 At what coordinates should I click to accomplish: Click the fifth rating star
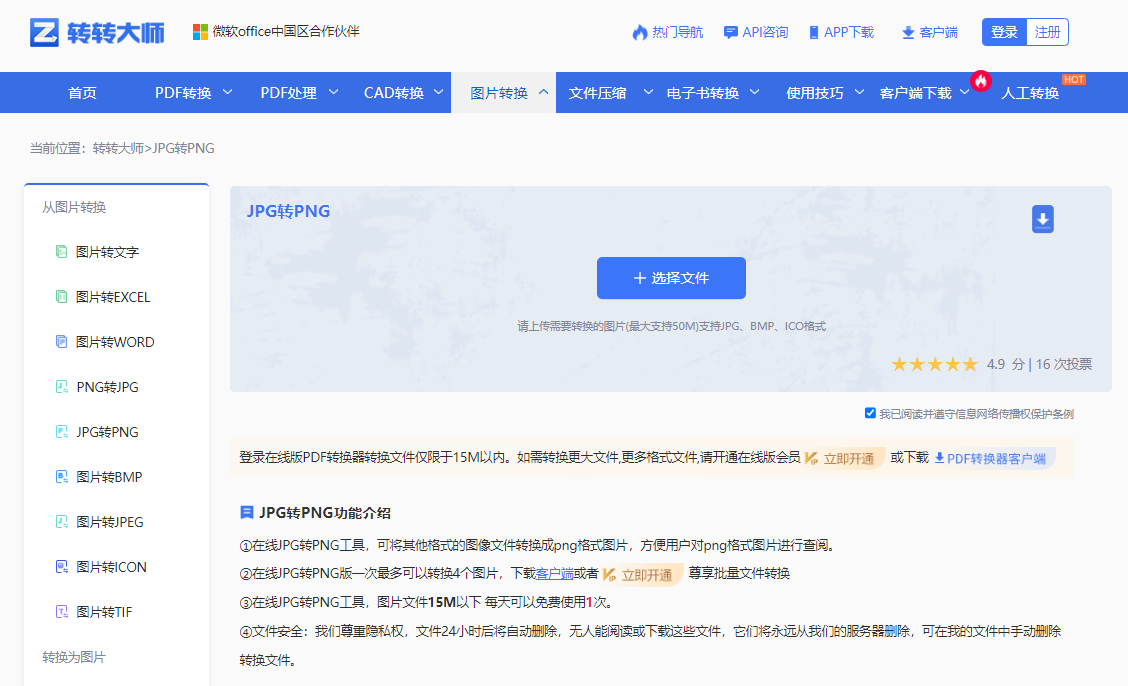coord(969,364)
